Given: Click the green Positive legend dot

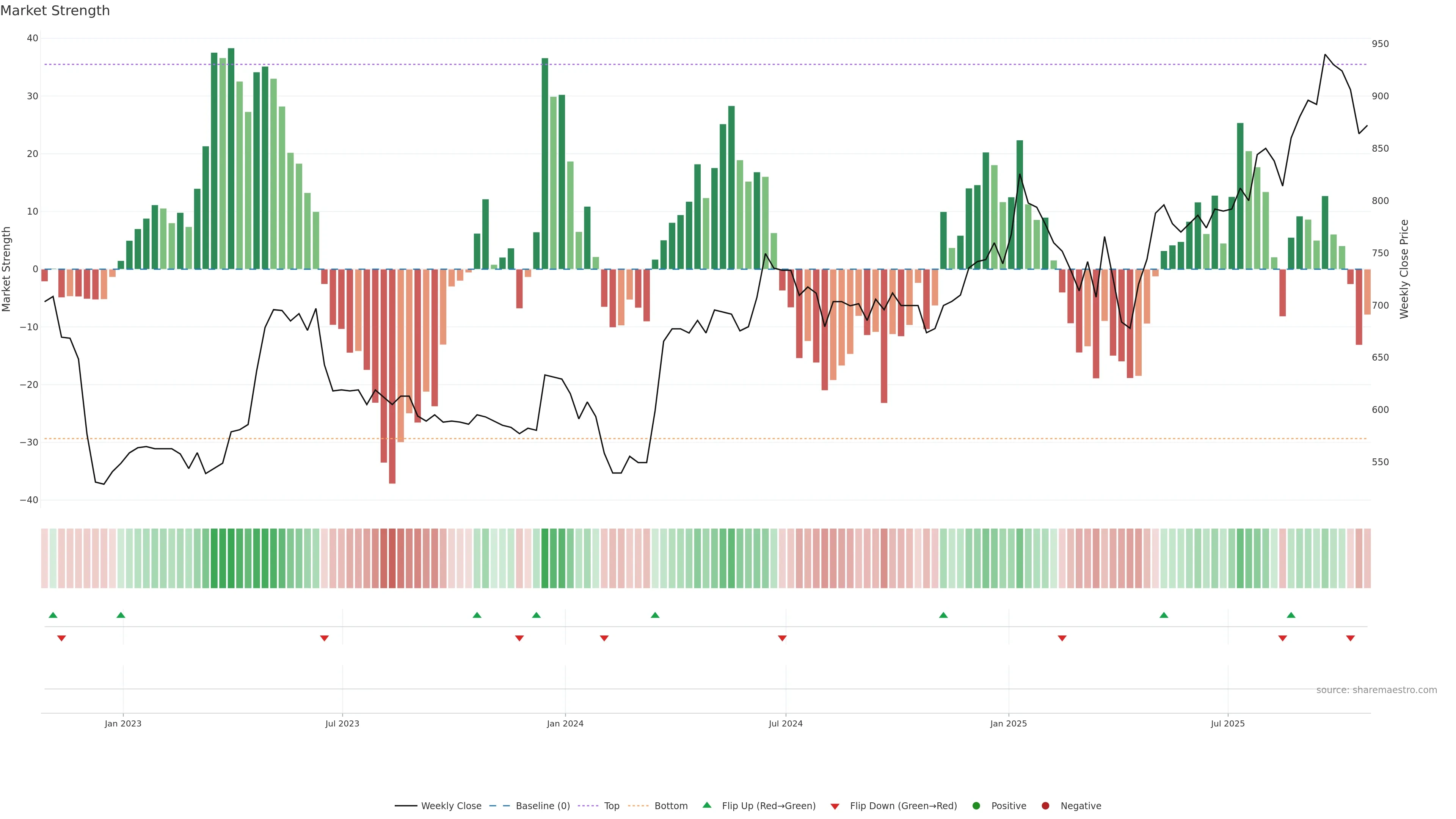Looking at the screenshot, I should 976,806.
